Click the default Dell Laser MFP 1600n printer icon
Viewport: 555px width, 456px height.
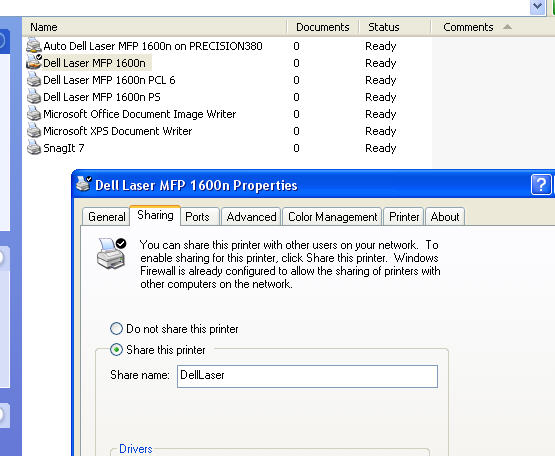pyautogui.click(x=34, y=62)
